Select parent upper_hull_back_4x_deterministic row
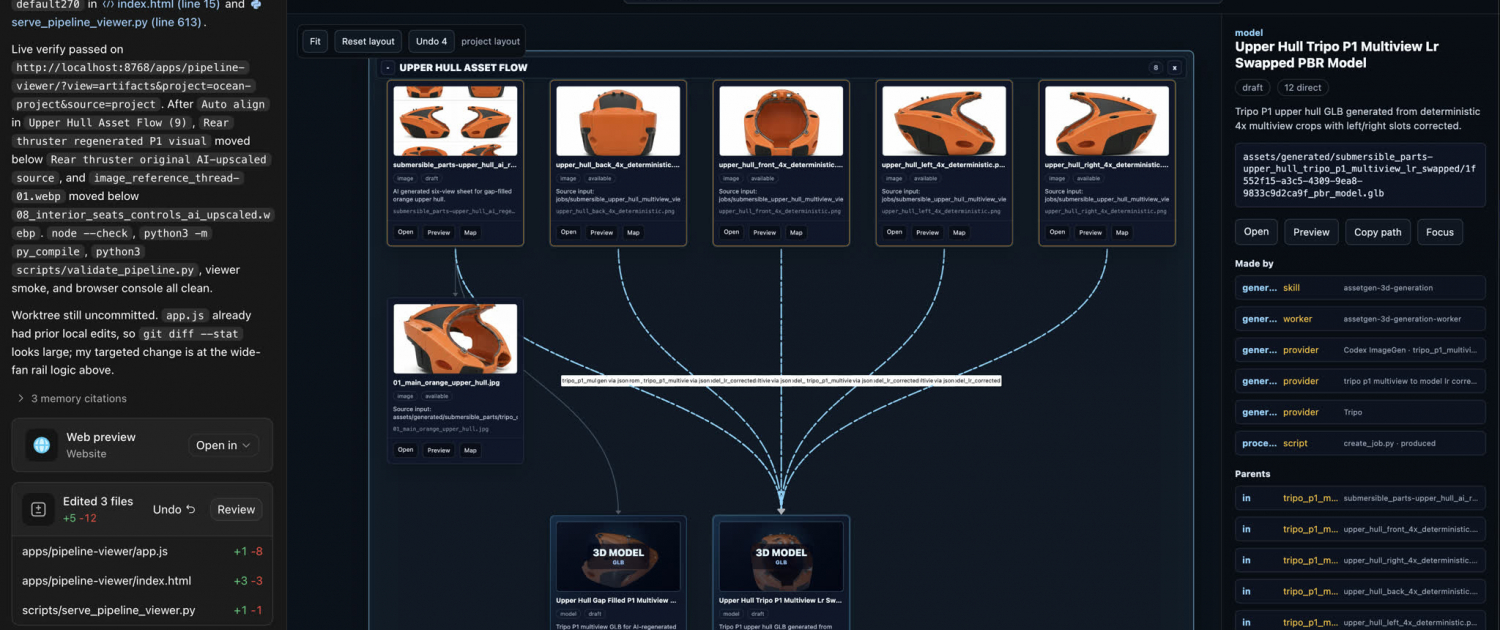Screen dimensions: 1500x630 point(1360,591)
